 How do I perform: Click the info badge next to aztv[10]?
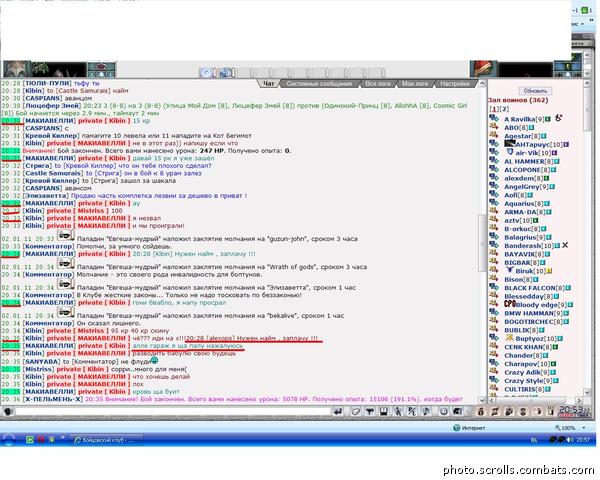[x=535, y=220]
